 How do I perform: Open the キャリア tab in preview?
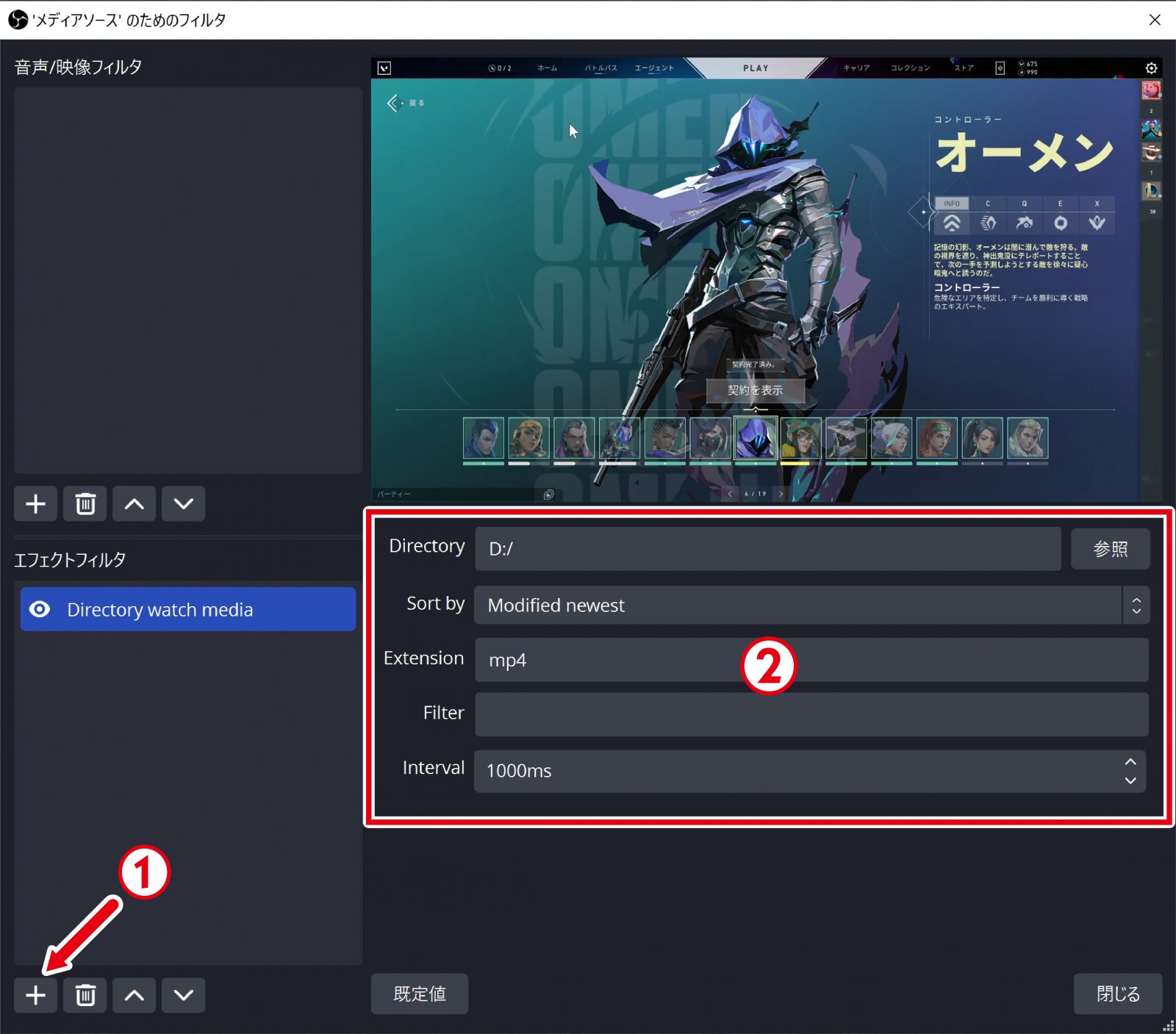point(856,68)
